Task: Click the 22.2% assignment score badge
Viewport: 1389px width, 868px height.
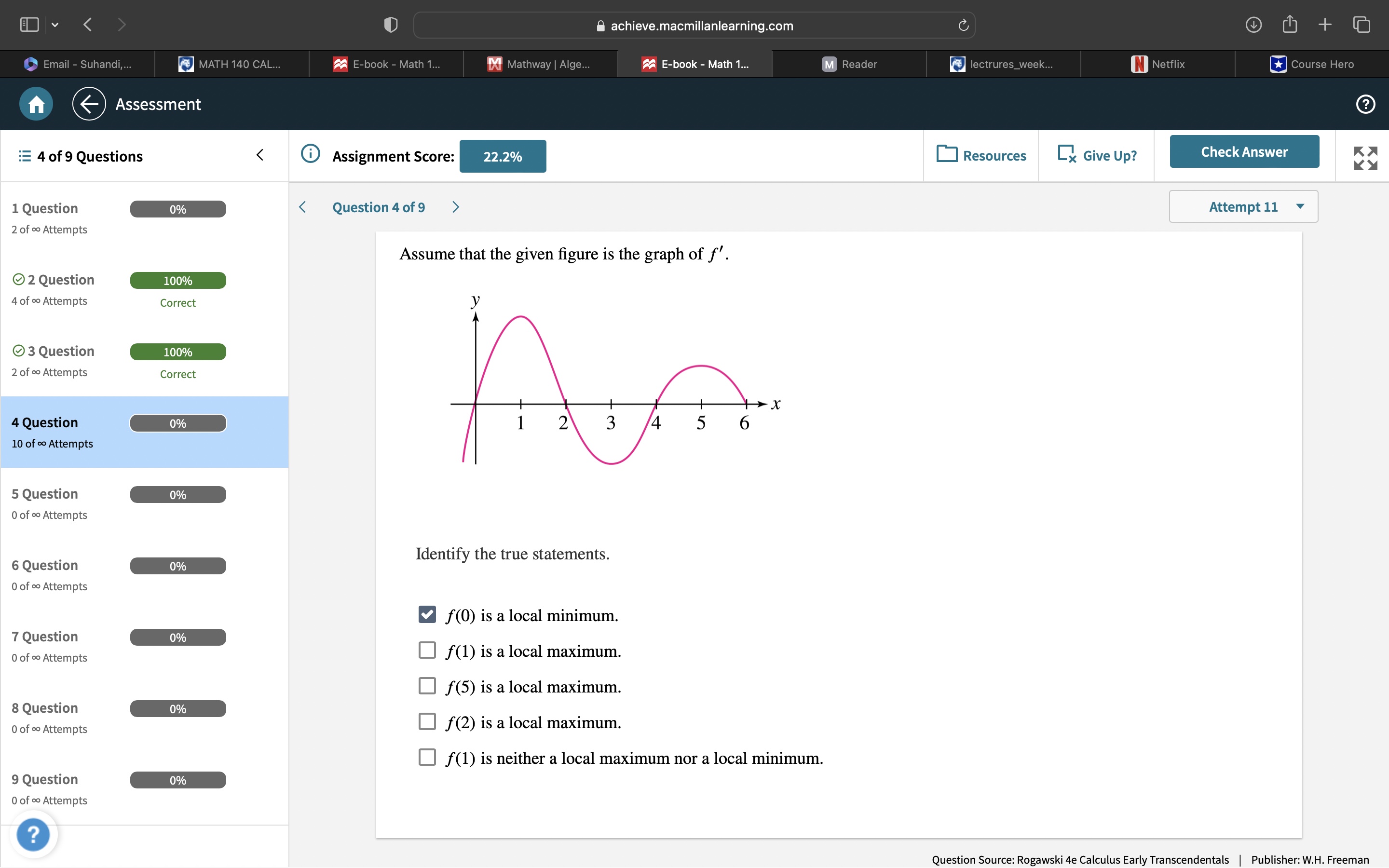Action: coord(502,156)
